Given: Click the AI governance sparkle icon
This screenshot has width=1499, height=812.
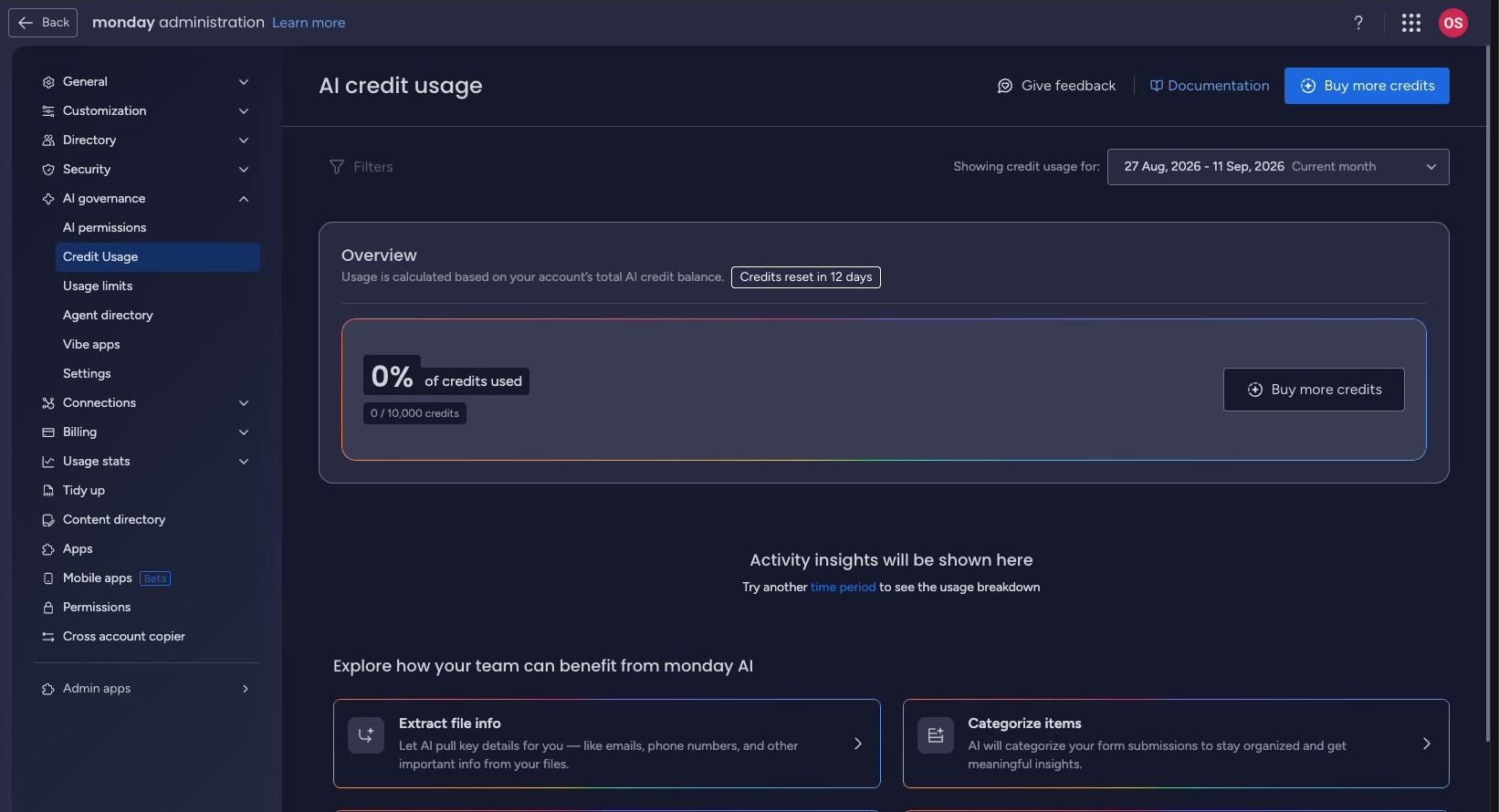Looking at the screenshot, I should pyautogui.click(x=48, y=199).
